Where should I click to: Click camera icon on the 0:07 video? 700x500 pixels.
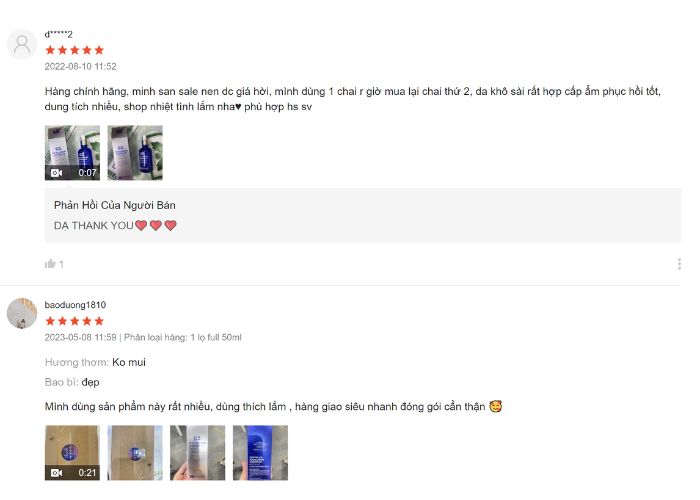tap(57, 173)
